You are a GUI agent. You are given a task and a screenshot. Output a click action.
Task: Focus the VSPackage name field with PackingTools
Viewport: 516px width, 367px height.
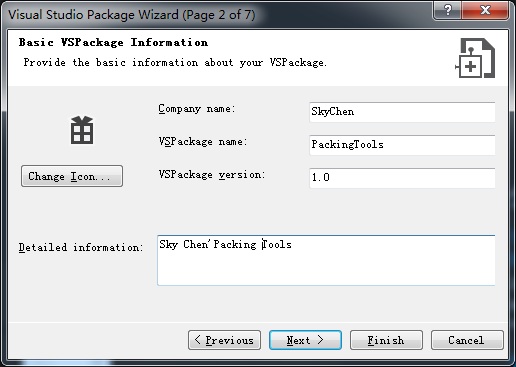click(x=402, y=145)
